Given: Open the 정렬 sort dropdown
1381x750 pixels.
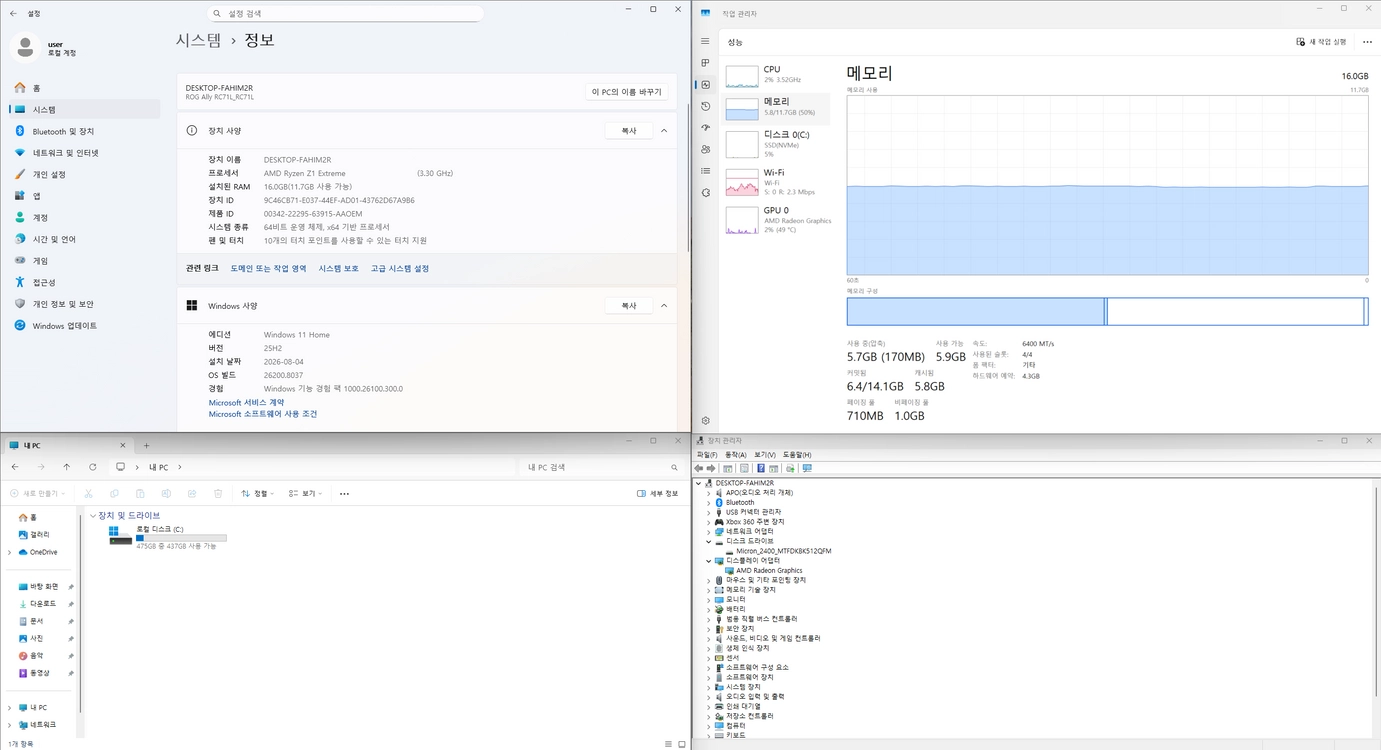Looking at the screenshot, I should 257,493.
